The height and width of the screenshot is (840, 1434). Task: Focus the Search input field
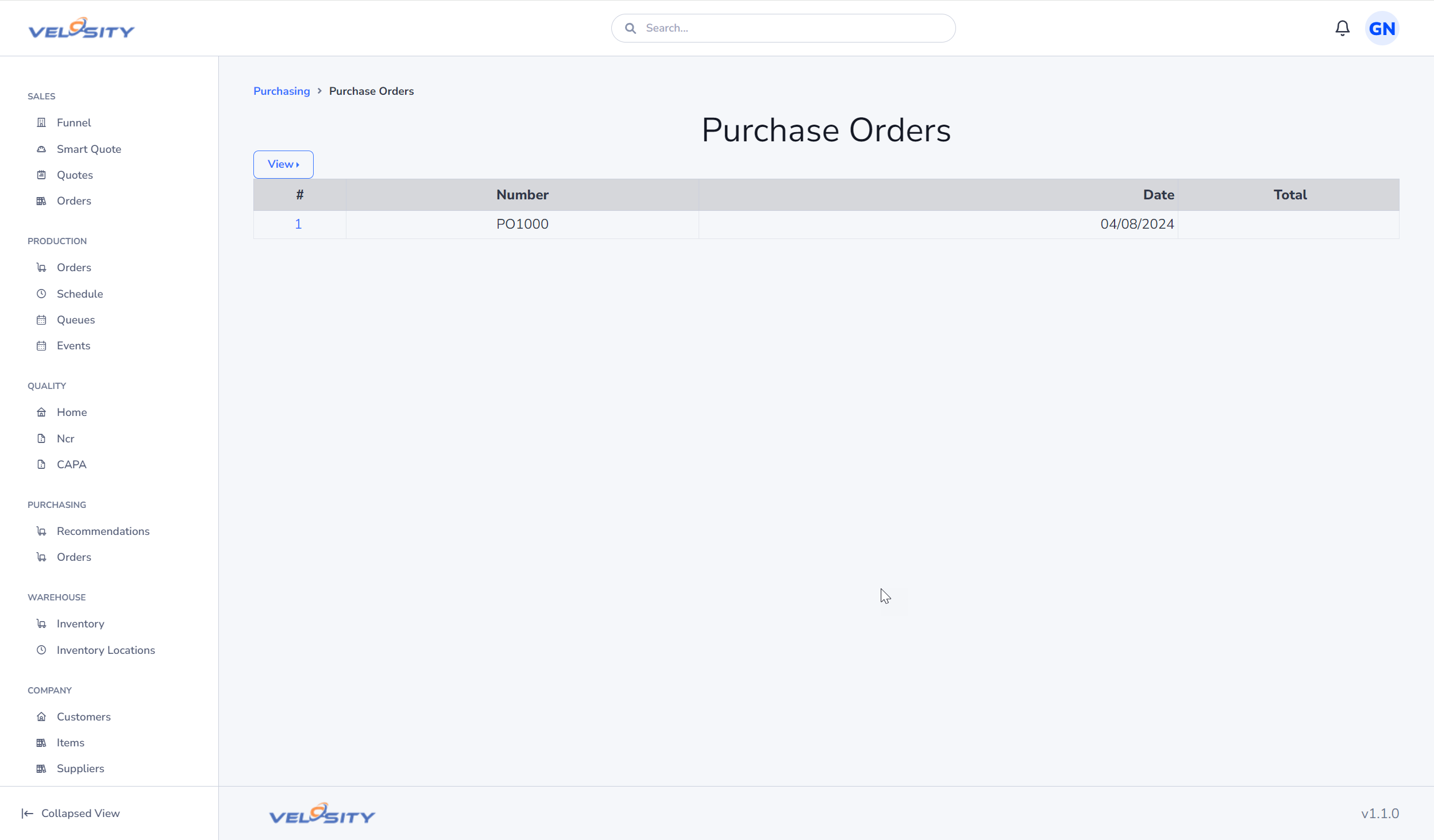tap(783, 28)
